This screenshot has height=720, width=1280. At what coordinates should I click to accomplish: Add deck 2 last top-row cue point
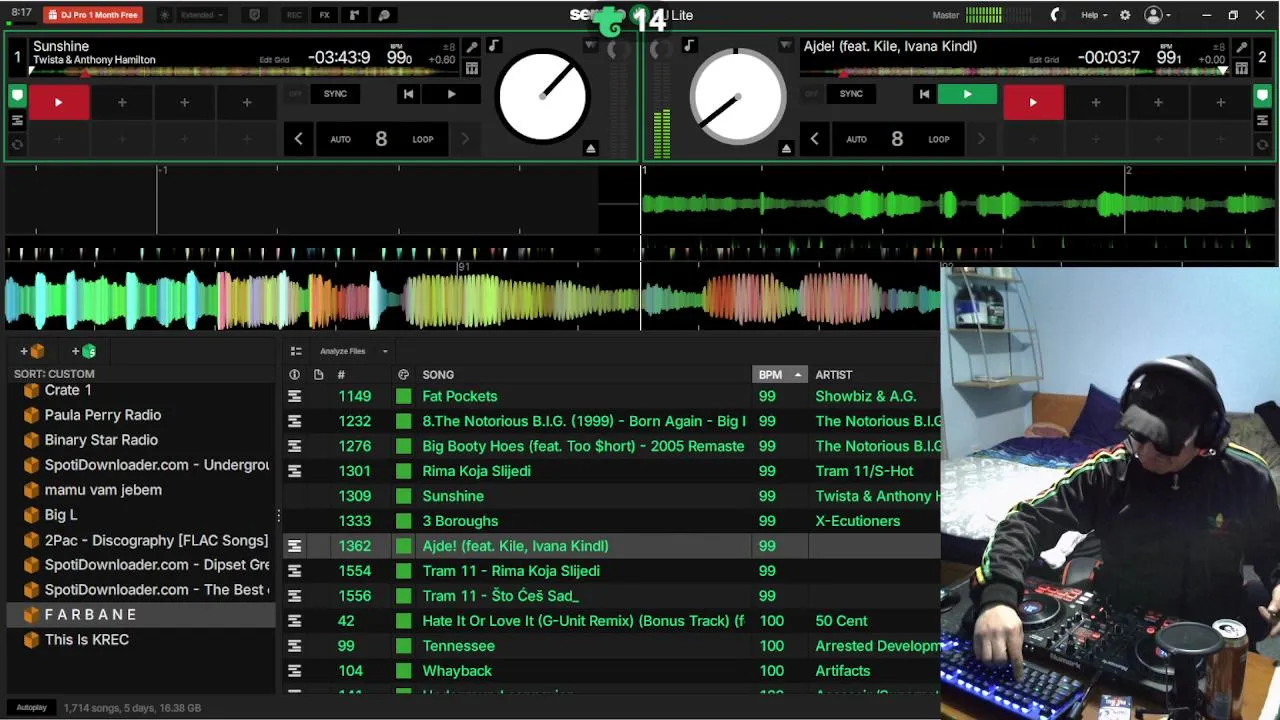tap(1220, 102)
